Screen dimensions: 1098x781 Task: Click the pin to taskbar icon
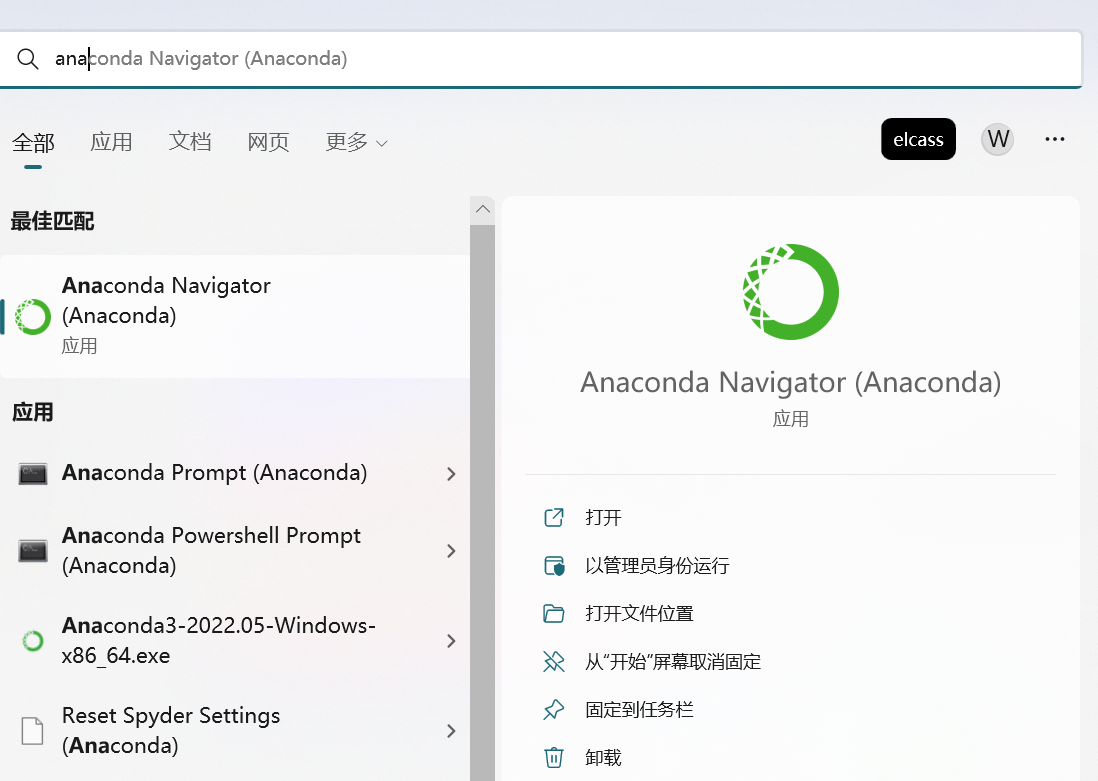point(553,710)
